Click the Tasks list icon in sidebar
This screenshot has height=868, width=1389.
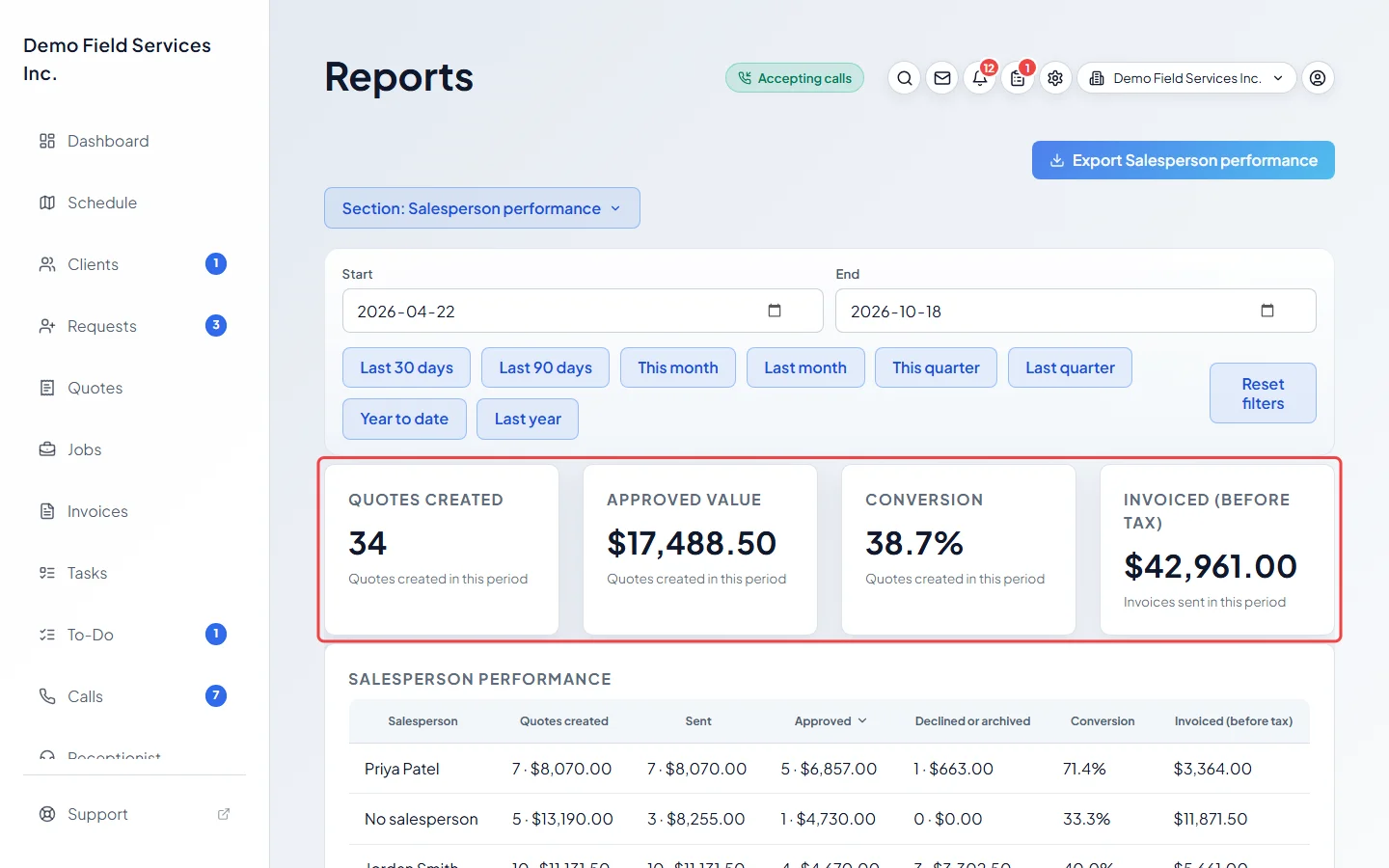(x=47, y=573)
